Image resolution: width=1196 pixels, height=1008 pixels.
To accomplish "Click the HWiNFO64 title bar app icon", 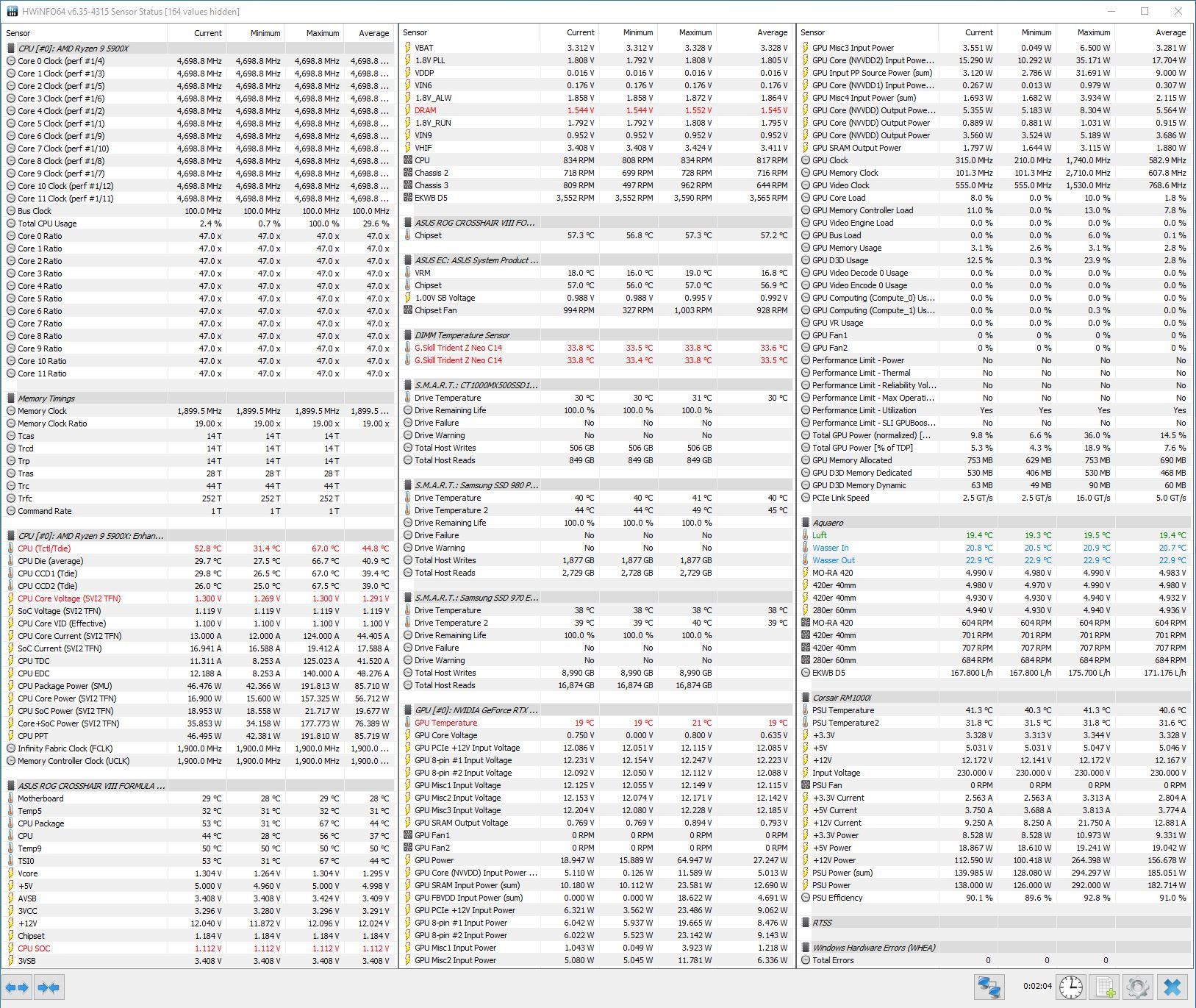I will [x=12, y=11].
